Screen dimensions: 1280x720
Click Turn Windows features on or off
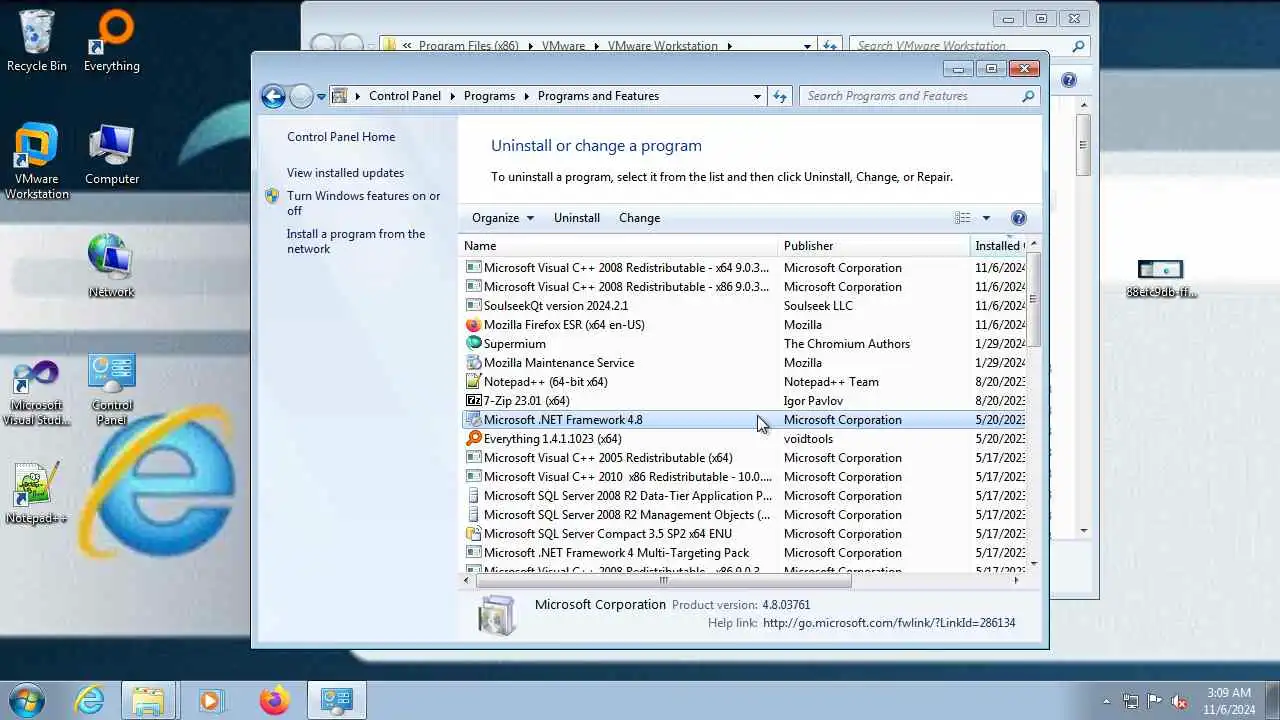pyautogui.click(x=364, y=203)
